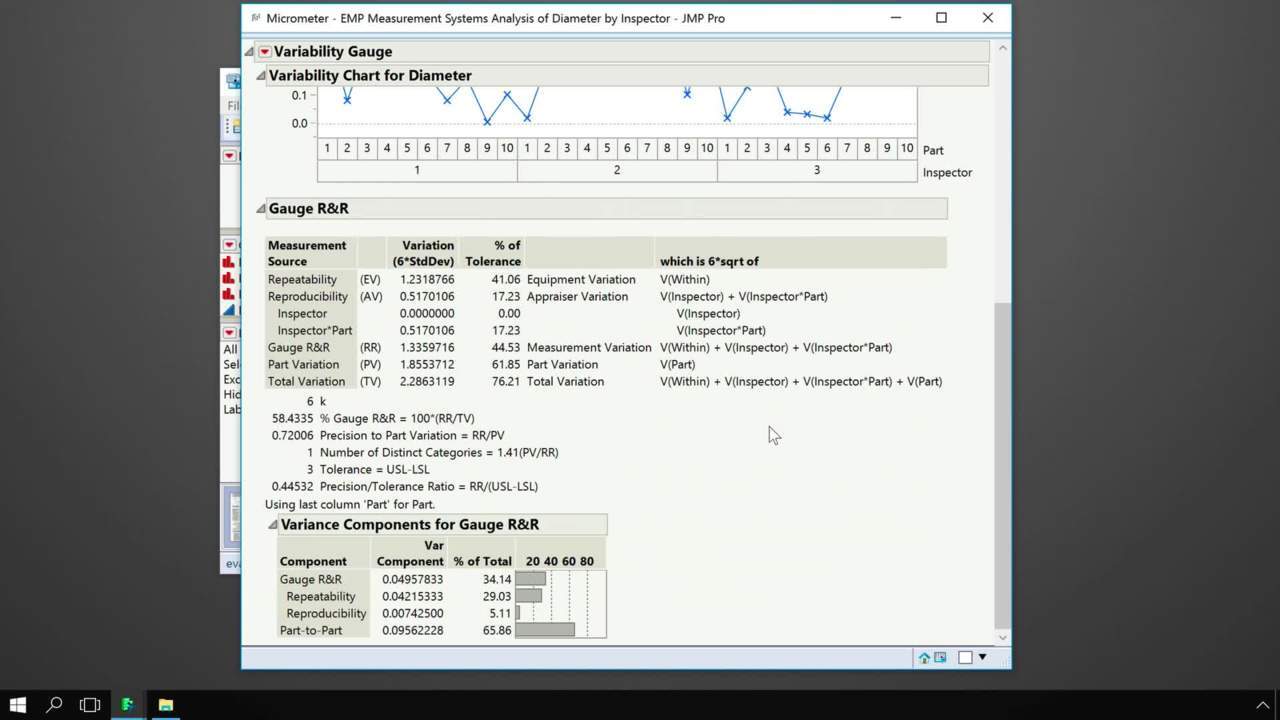Viewport: 1280px width, 720px height.
Task: Collapse the Gauge R&R report section
Action: pos(261,209)
